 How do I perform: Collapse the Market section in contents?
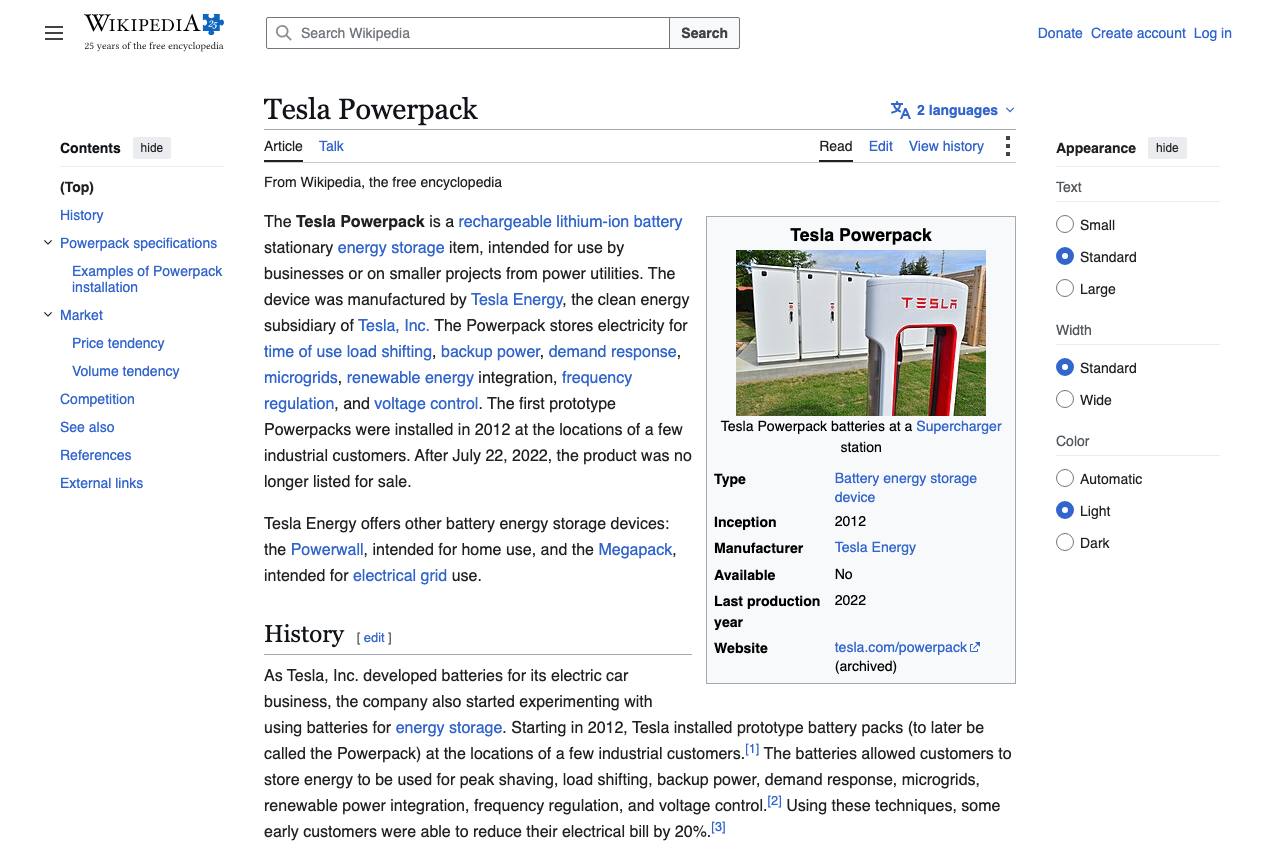(48, 315)
